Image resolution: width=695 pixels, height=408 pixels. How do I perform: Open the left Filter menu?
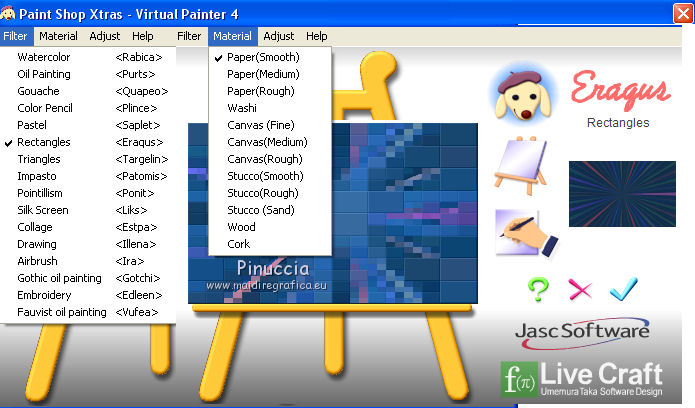click(16, 36)
